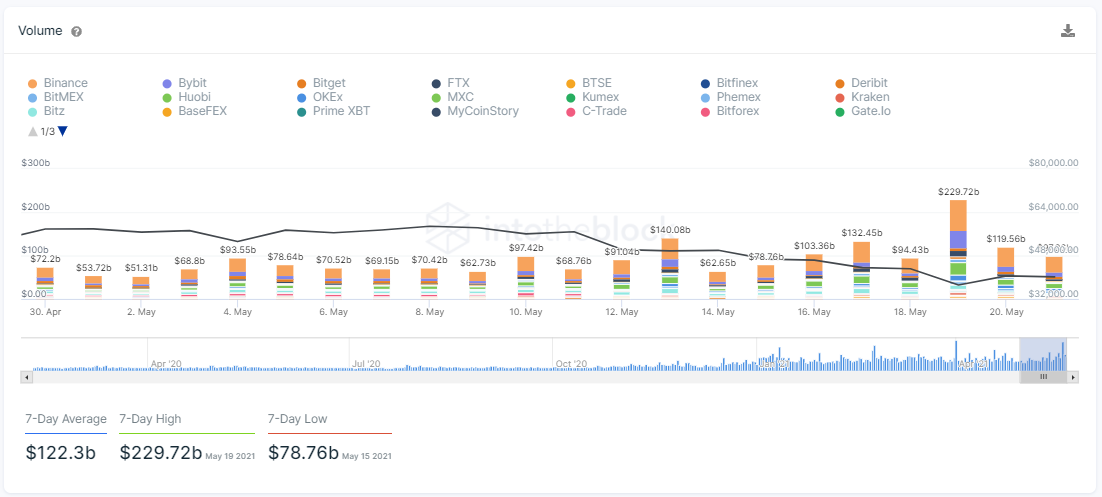Hide Bitforex series in legend
This screenshot has width=1102, height=497.
coord(730,111)
